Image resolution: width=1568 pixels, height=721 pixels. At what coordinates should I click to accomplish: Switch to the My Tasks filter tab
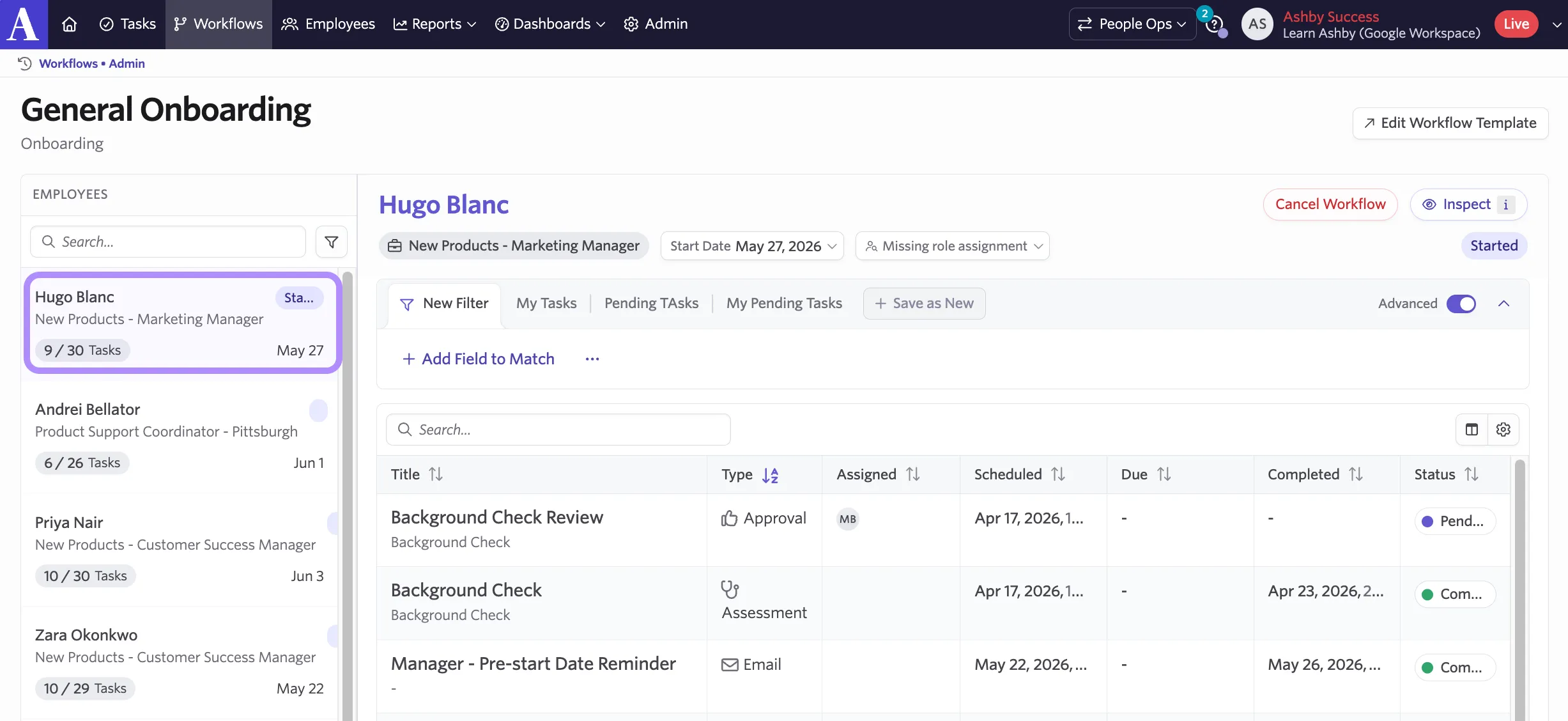coord(546,303)
